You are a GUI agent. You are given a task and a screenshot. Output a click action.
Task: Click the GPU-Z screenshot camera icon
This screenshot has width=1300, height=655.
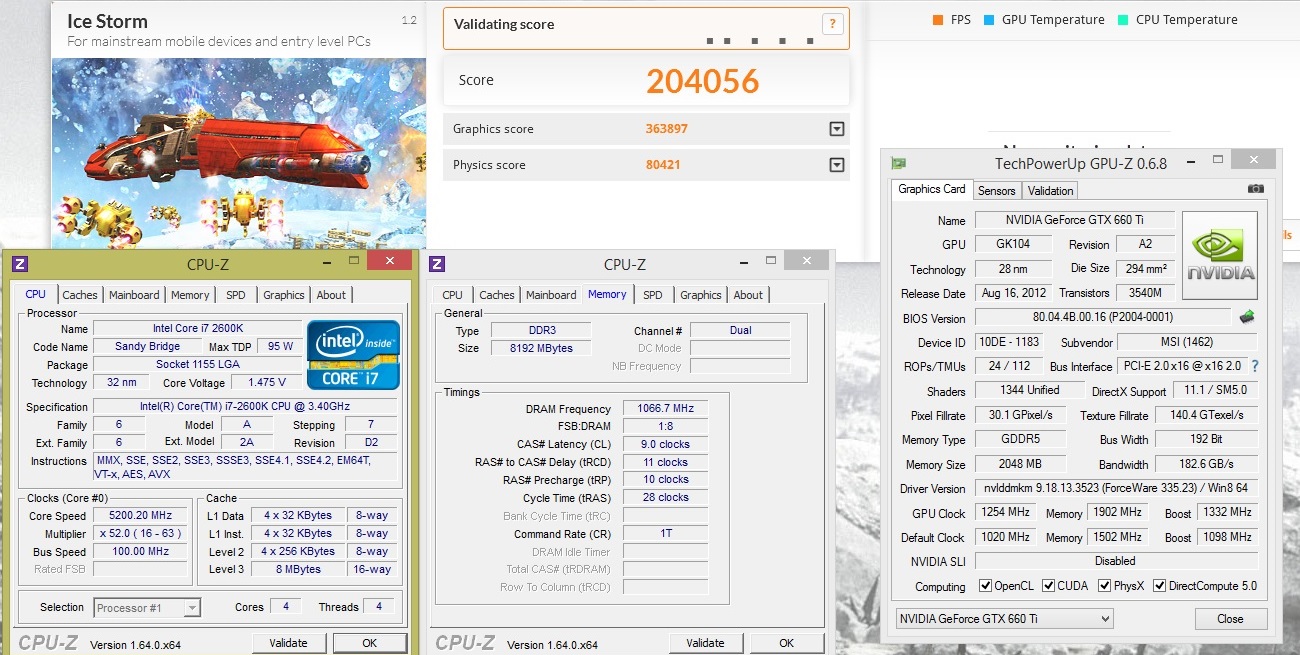(1256, 189)
